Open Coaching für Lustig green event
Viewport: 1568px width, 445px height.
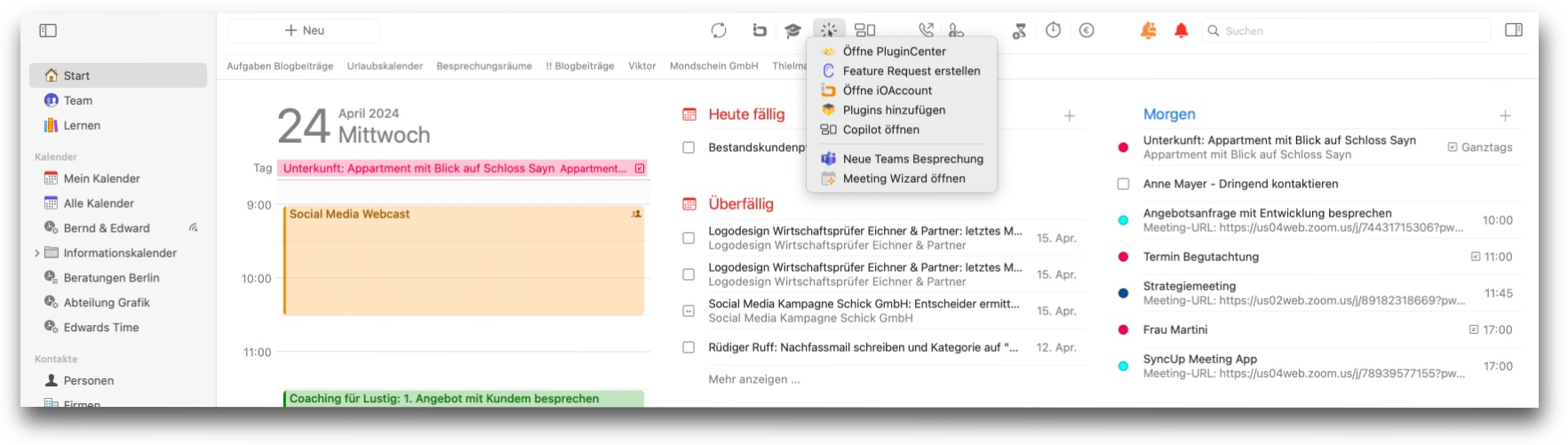point(464,399)
